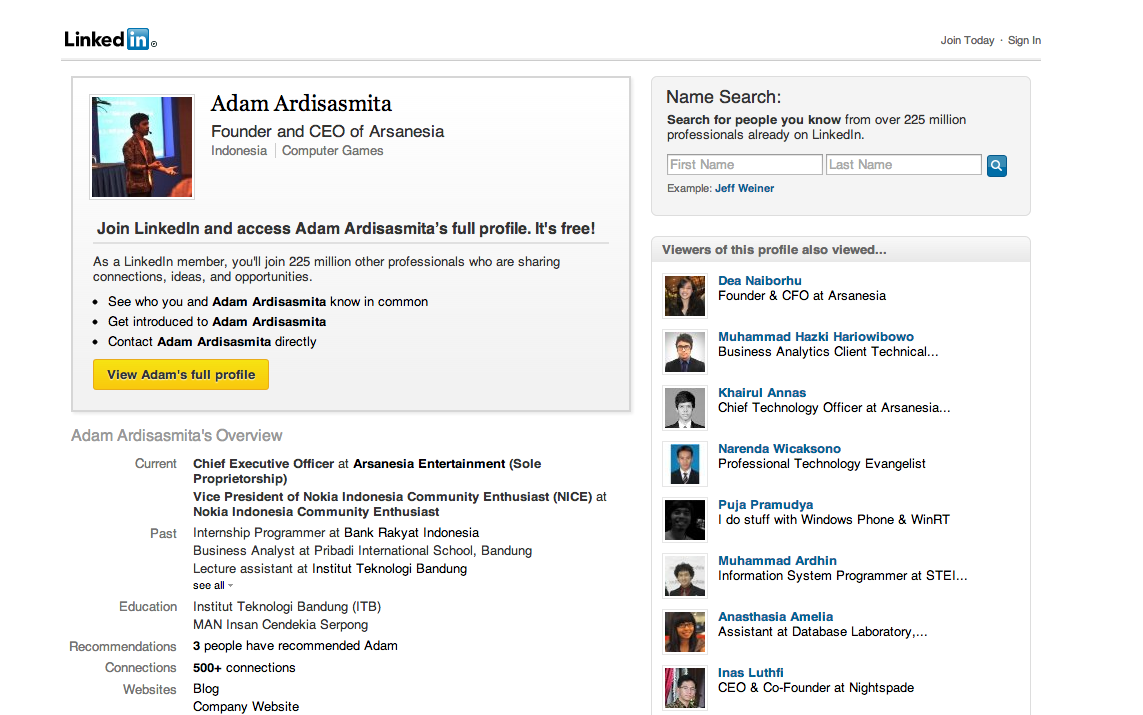Open Muhammad Ardhin's profile name link
This screenshot has width=1143, height=715.
click(x=777, y=561)
